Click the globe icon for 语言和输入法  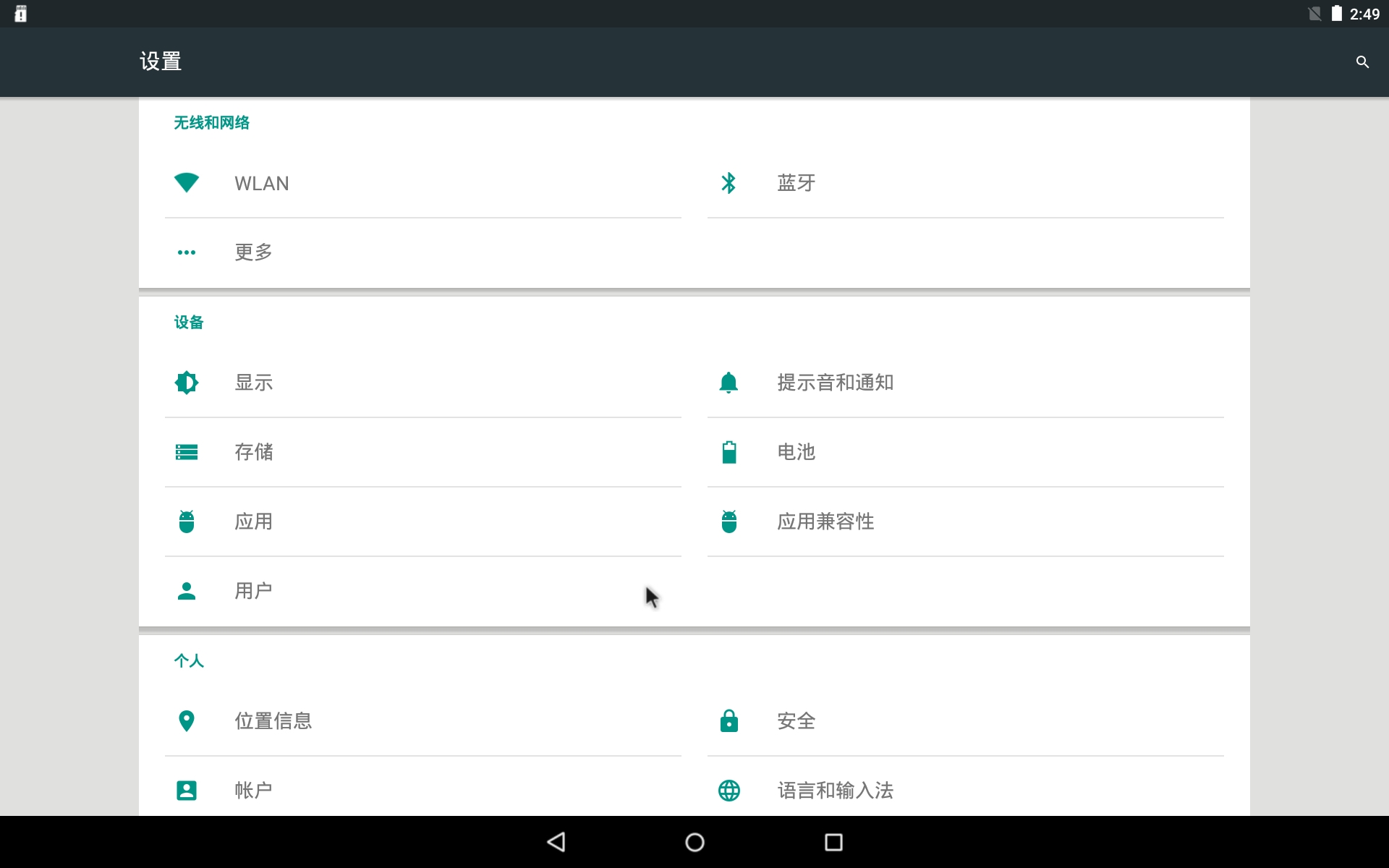coord(729,791)
